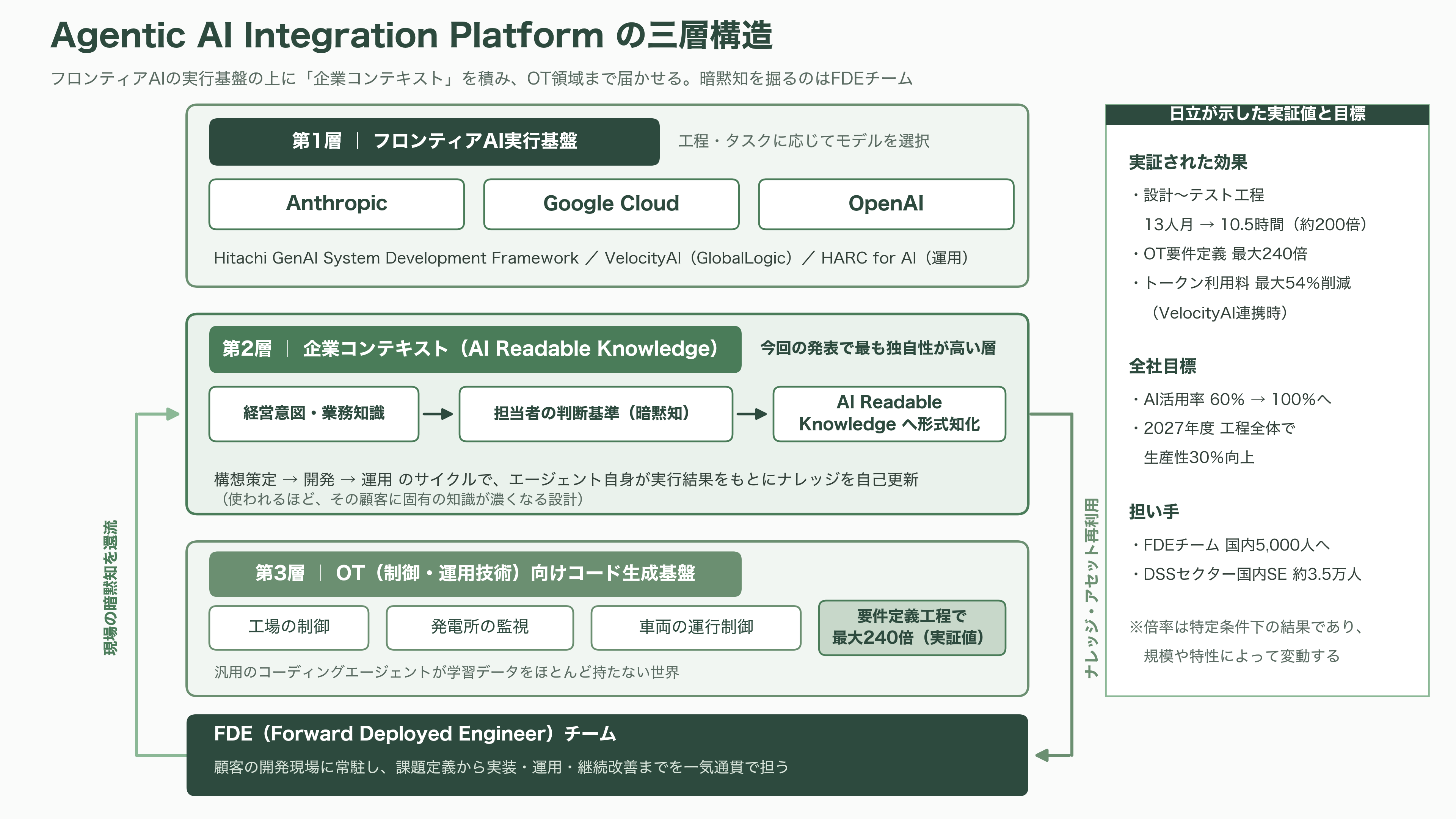
Task: Select the 第2層 企業コンテキスト header
Action: click(x=475, y=349)
